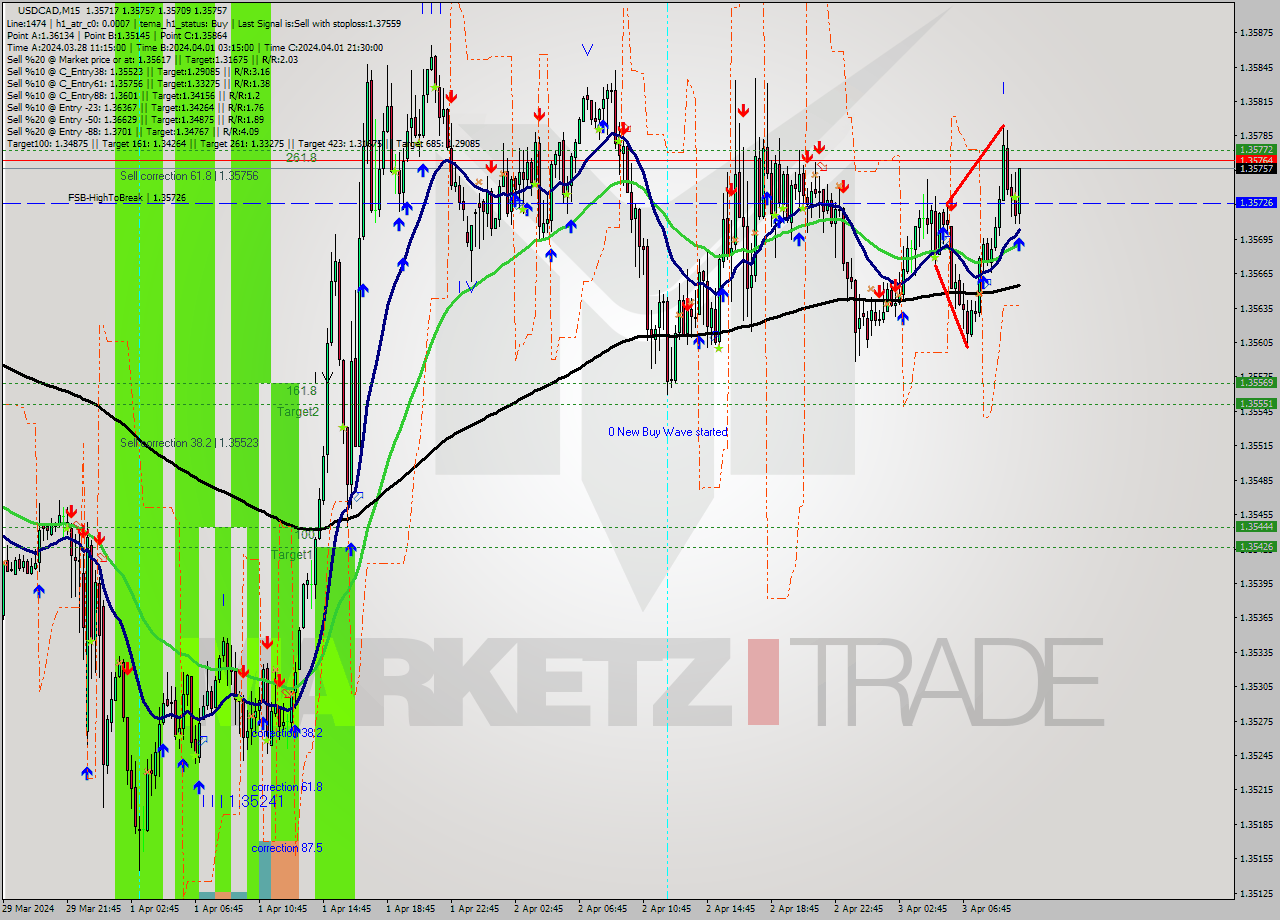This screenshot has width=1280, height=920.
Task: Select the red 1.35764 price tag
Action: tap(1256, 160)
